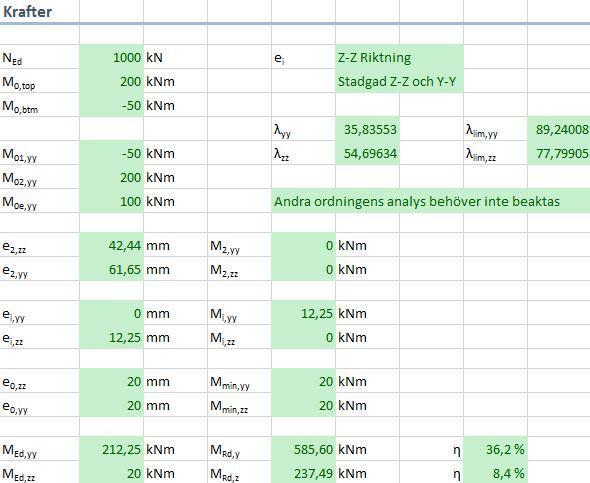Click the M0e,yy label cell
This screenshot has width=590, height=483.
pos(40,201)
